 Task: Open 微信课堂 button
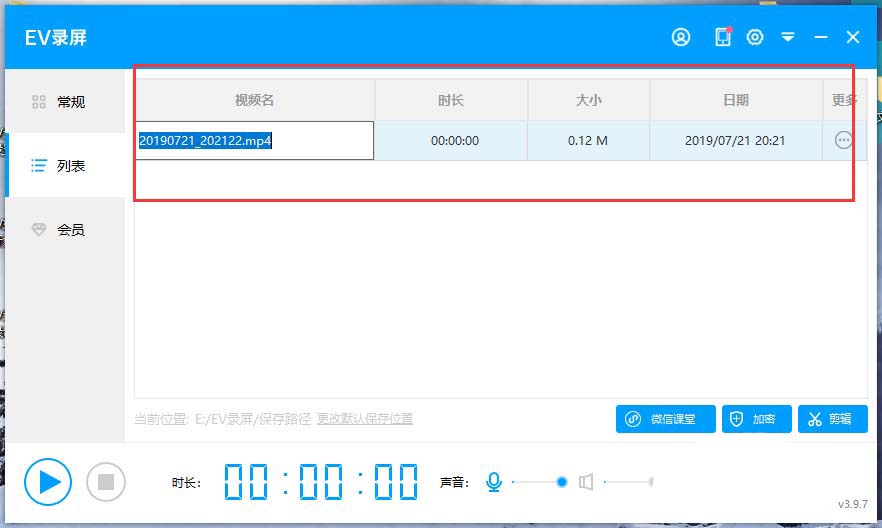(665, 419)
